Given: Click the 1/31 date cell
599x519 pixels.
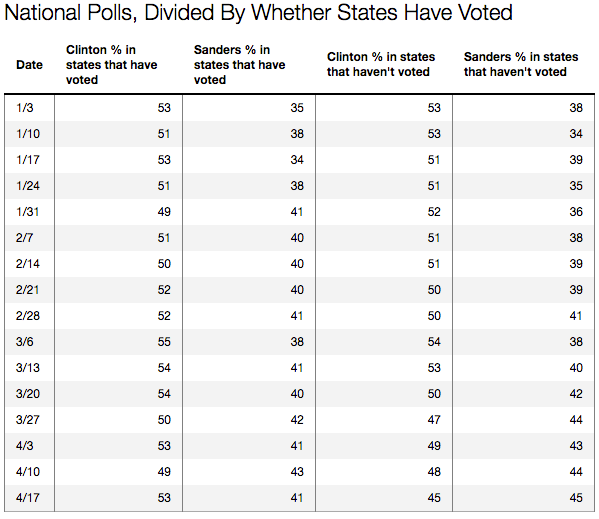Looking at the screenshot, I should (x=28, y=212).
